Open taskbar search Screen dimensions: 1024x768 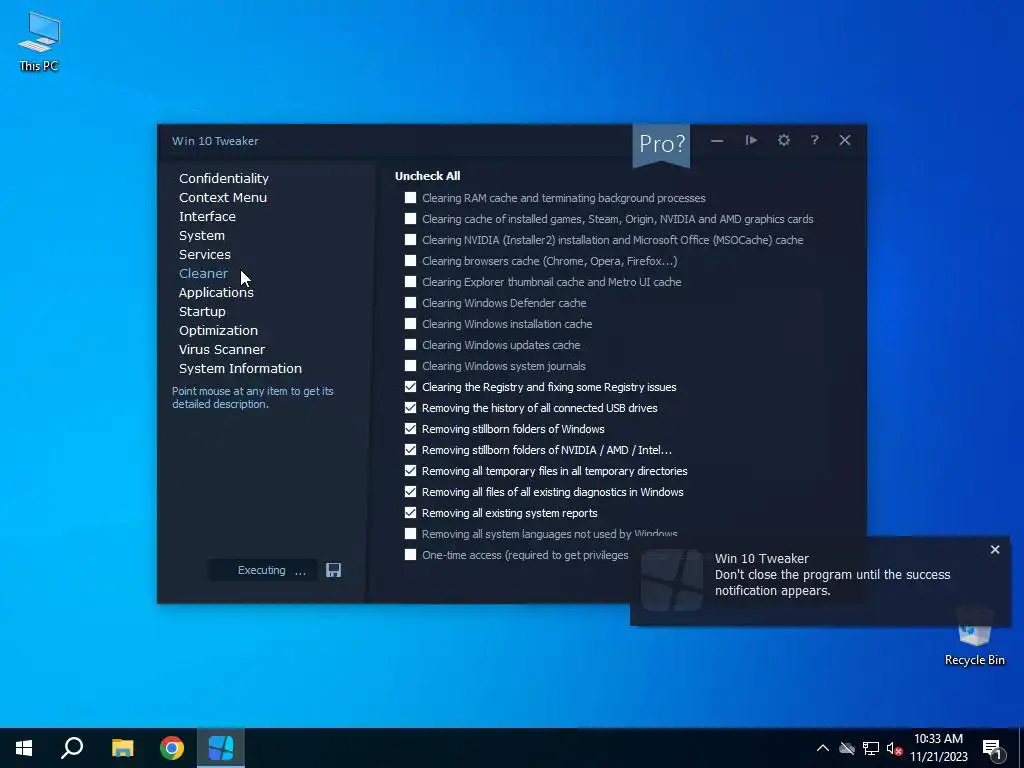coord(72,748)
